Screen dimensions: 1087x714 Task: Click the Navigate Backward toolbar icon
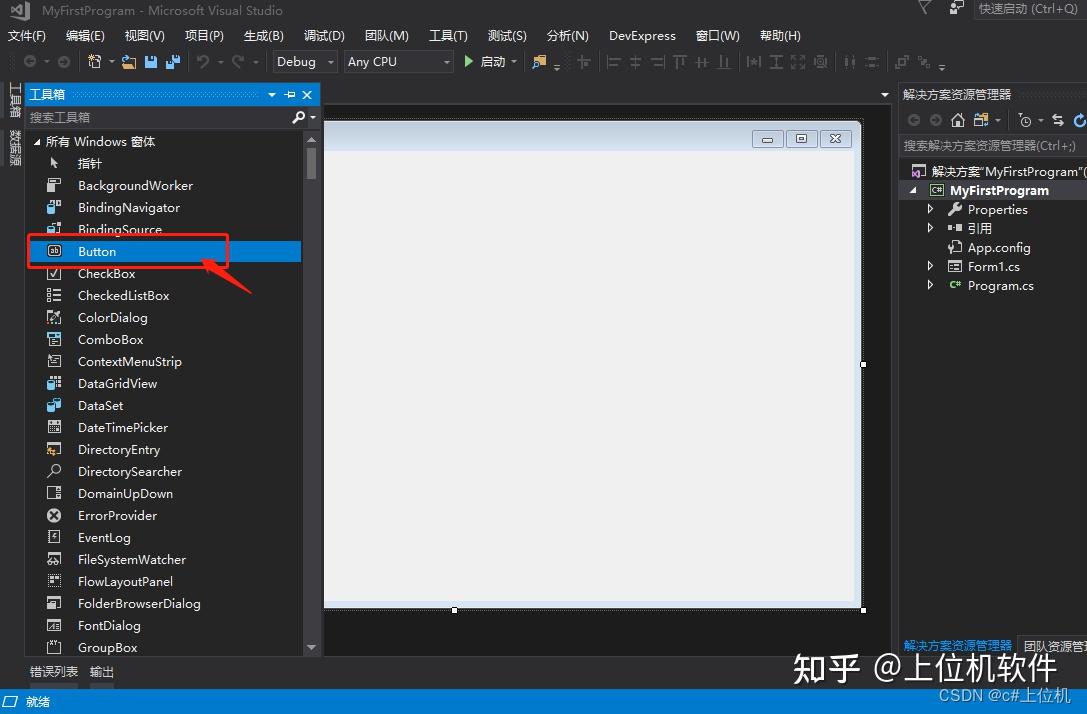pos(30,62)
